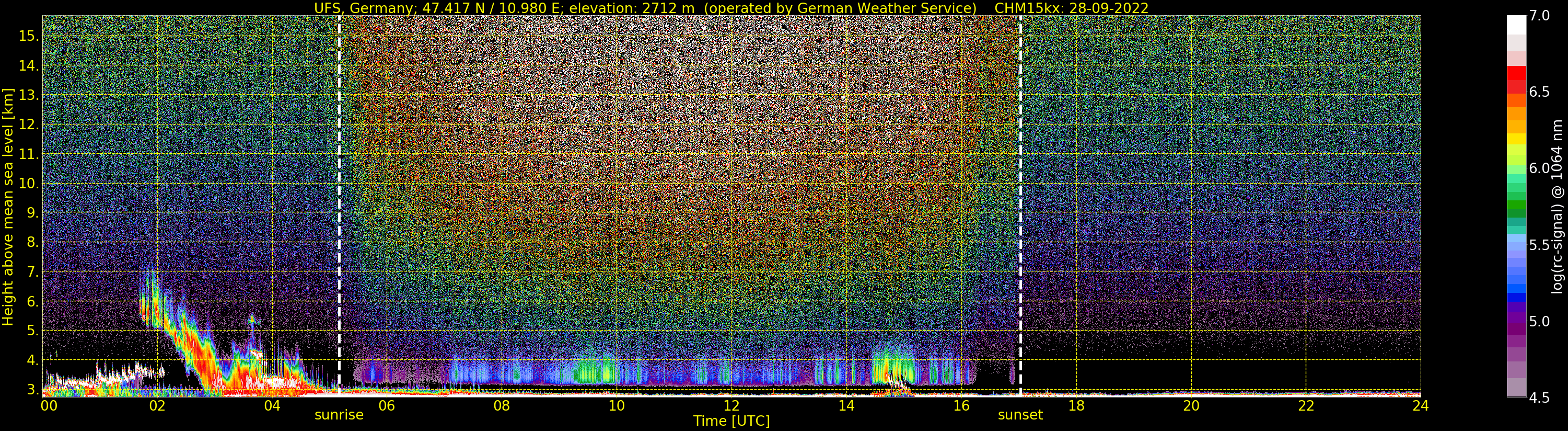Click the x-axis tick label "22"

click(1306, 406)
